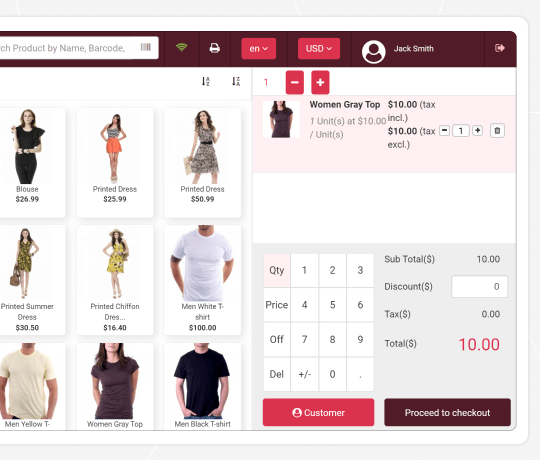Sort products Z to A

click(x=236, y=82)
